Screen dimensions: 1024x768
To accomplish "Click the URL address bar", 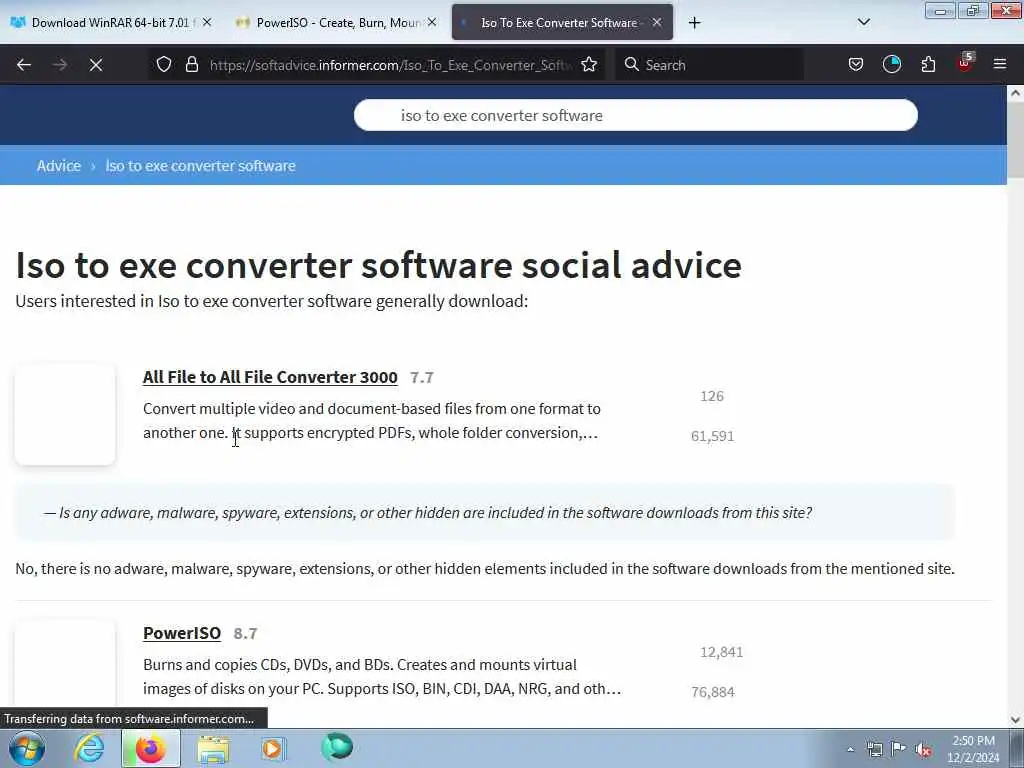I will click(x=391, y=65).
